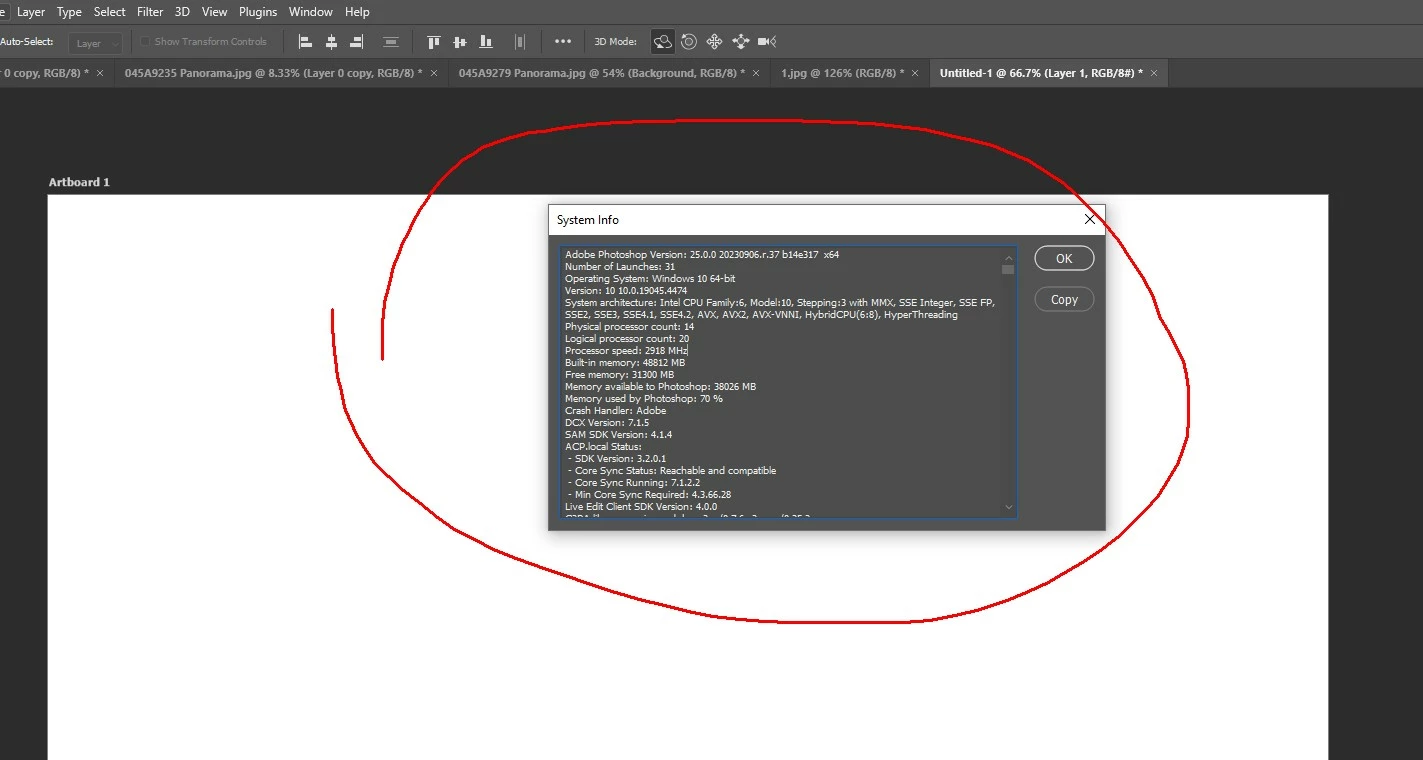The width and height of the screenshot is (1423, 760).
Task: Click Distribute vertically icon in options bar
Action: click(x=391, y=42)
